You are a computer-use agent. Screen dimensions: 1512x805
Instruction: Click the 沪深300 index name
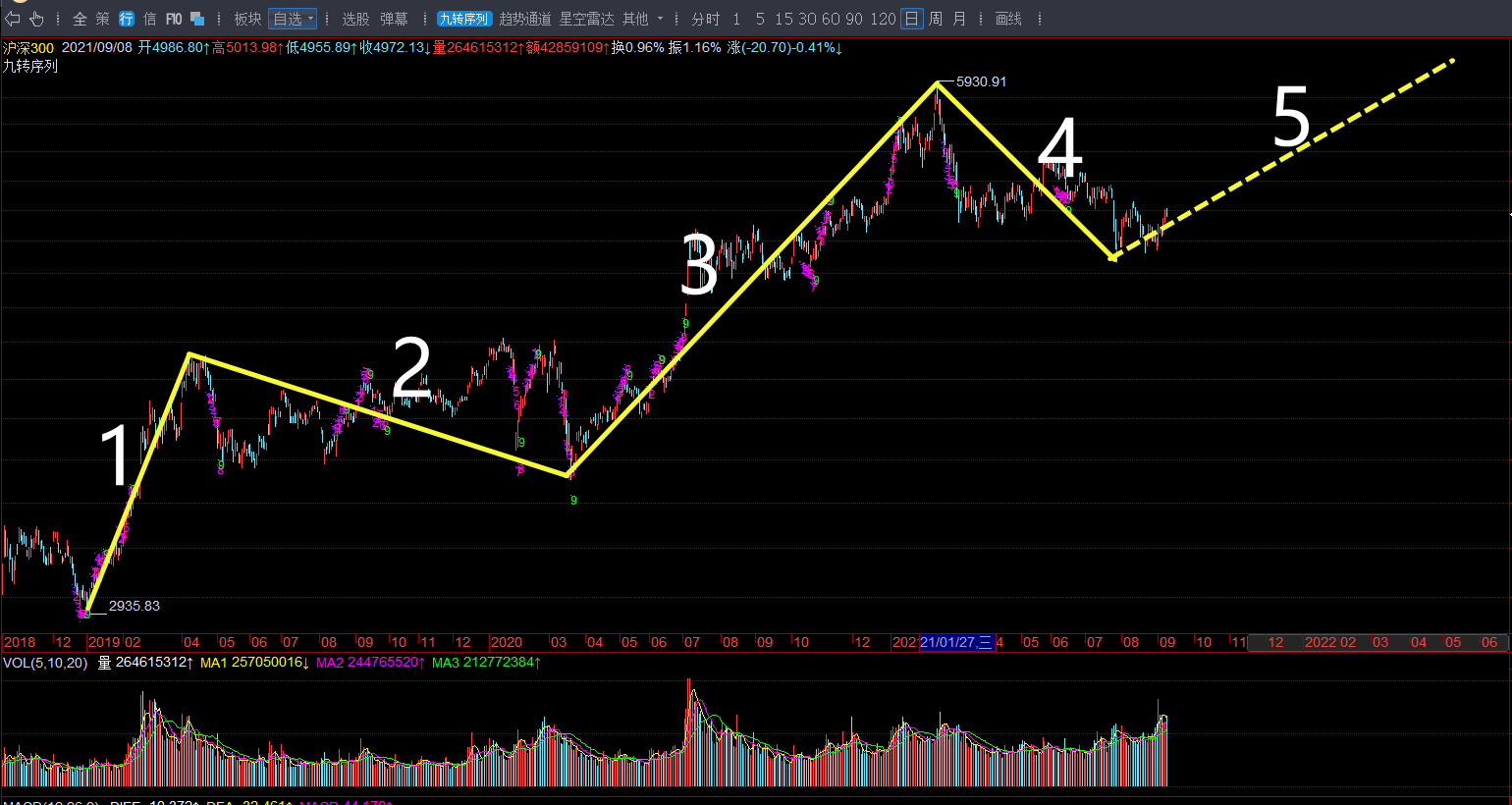click(27, 47)
